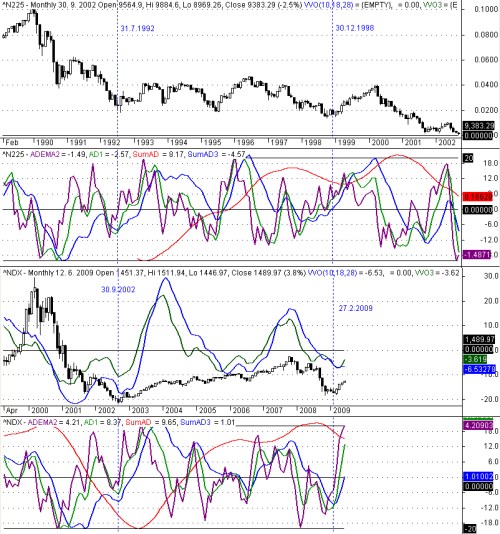Click the 30.9.2002 date marker label

pos(118,289)
